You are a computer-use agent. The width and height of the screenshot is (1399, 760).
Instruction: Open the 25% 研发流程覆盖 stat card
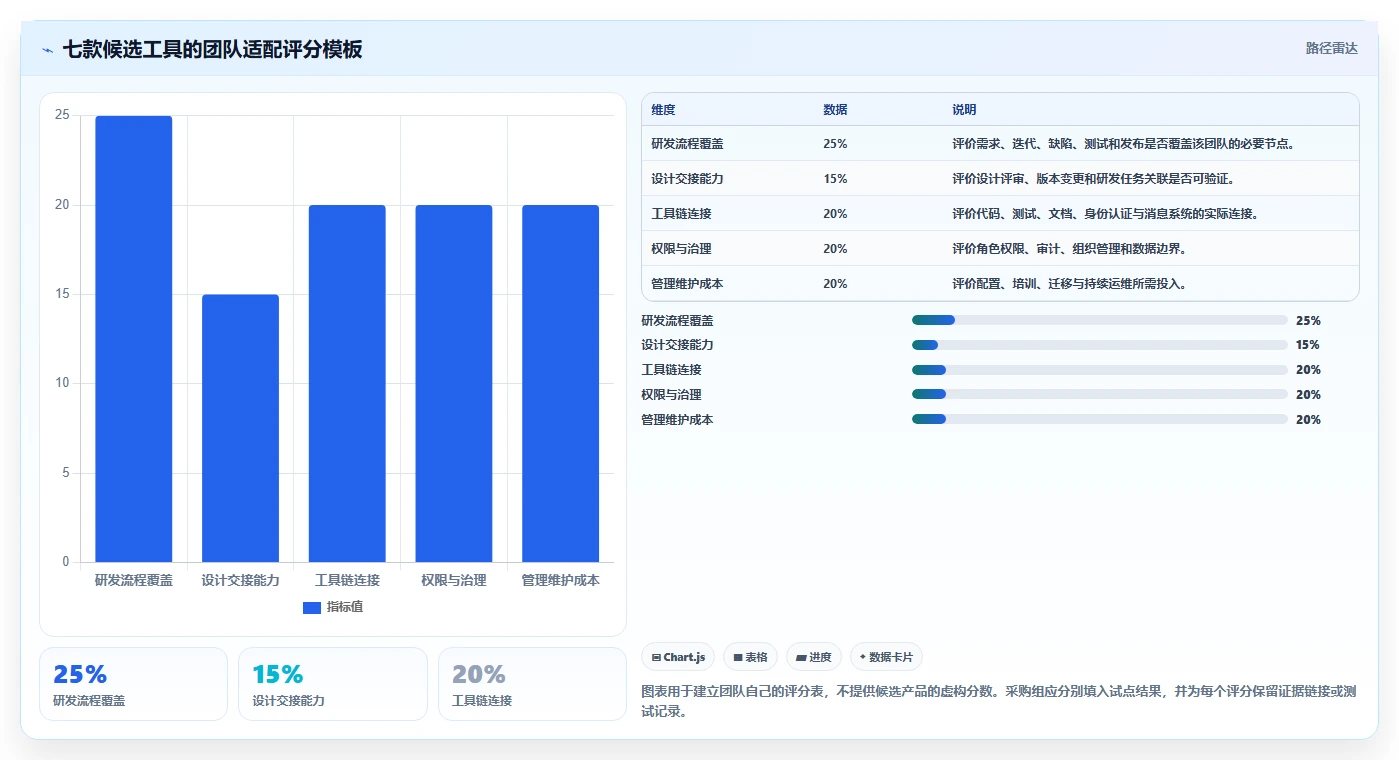coord(133,684)
